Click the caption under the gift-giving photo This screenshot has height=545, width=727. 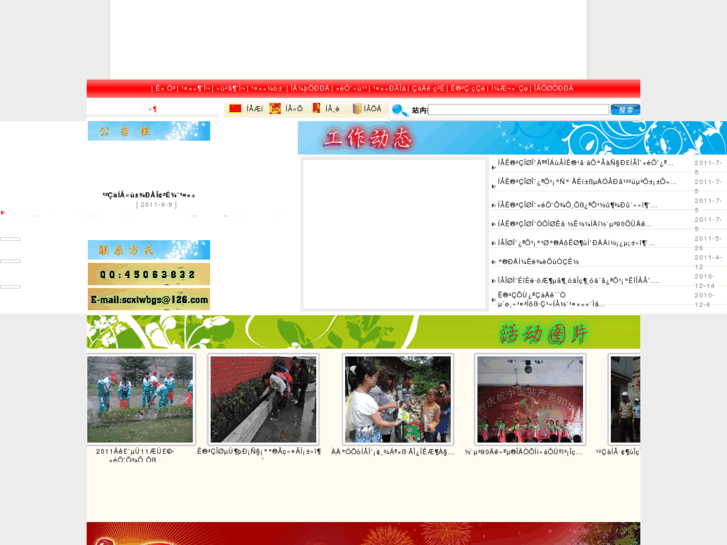[x=393, y=451]
